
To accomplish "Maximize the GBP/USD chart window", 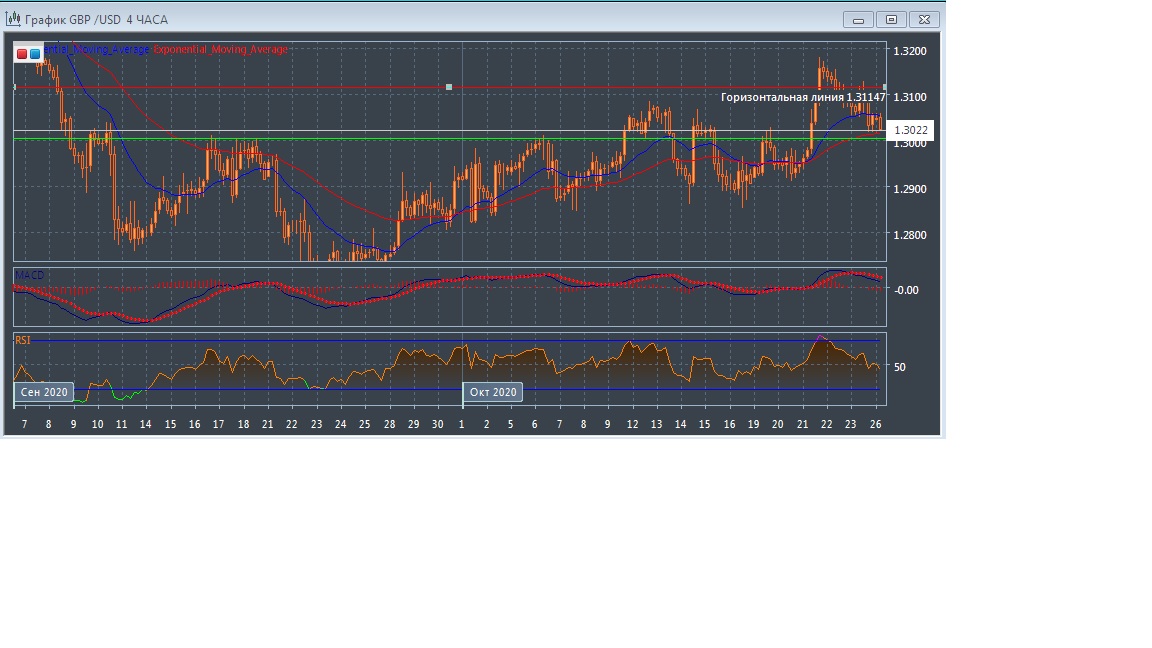I will click(891, 19).
